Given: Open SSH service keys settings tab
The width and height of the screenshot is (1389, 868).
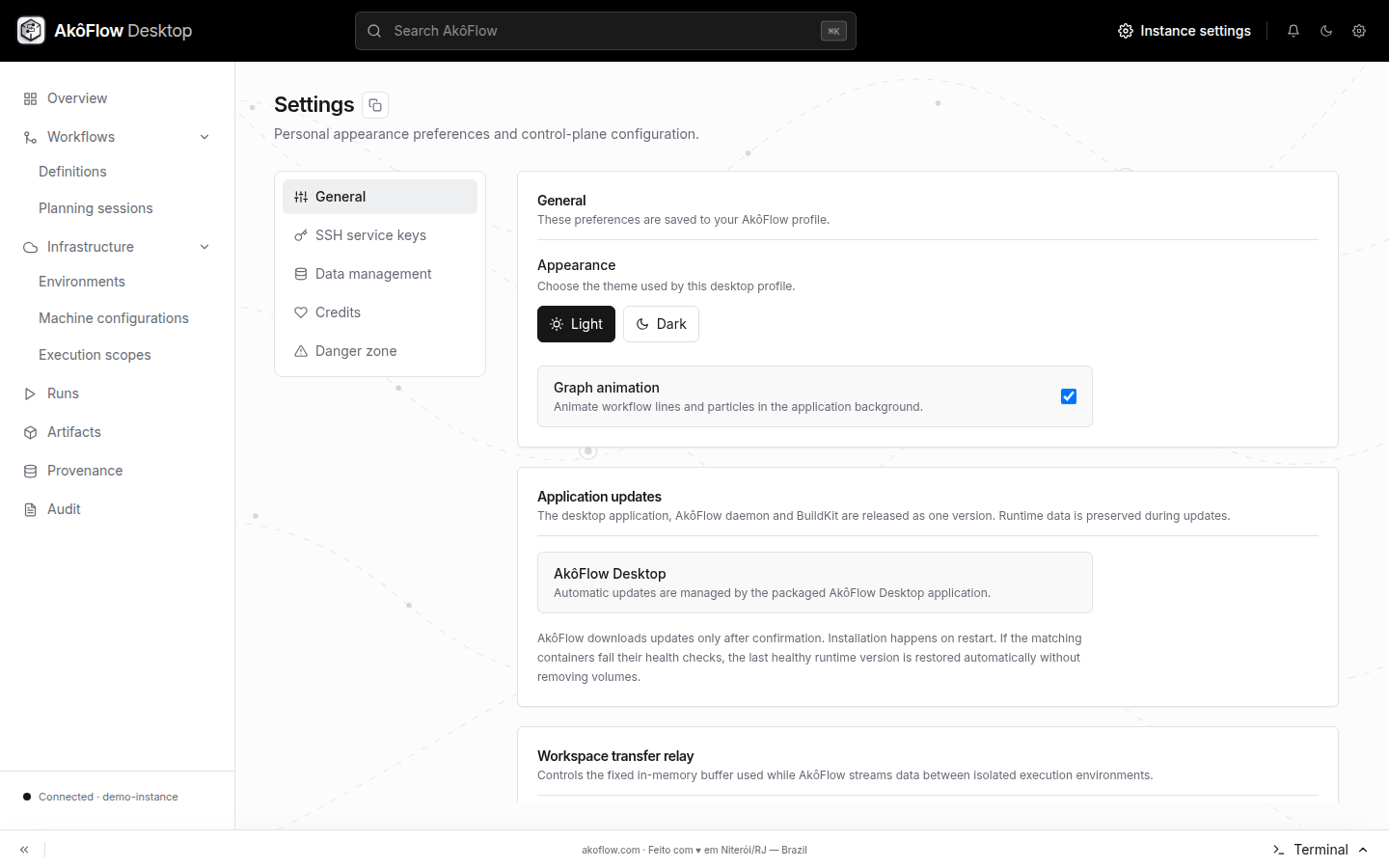Looking at the screenshot, I should coord(380,235).
